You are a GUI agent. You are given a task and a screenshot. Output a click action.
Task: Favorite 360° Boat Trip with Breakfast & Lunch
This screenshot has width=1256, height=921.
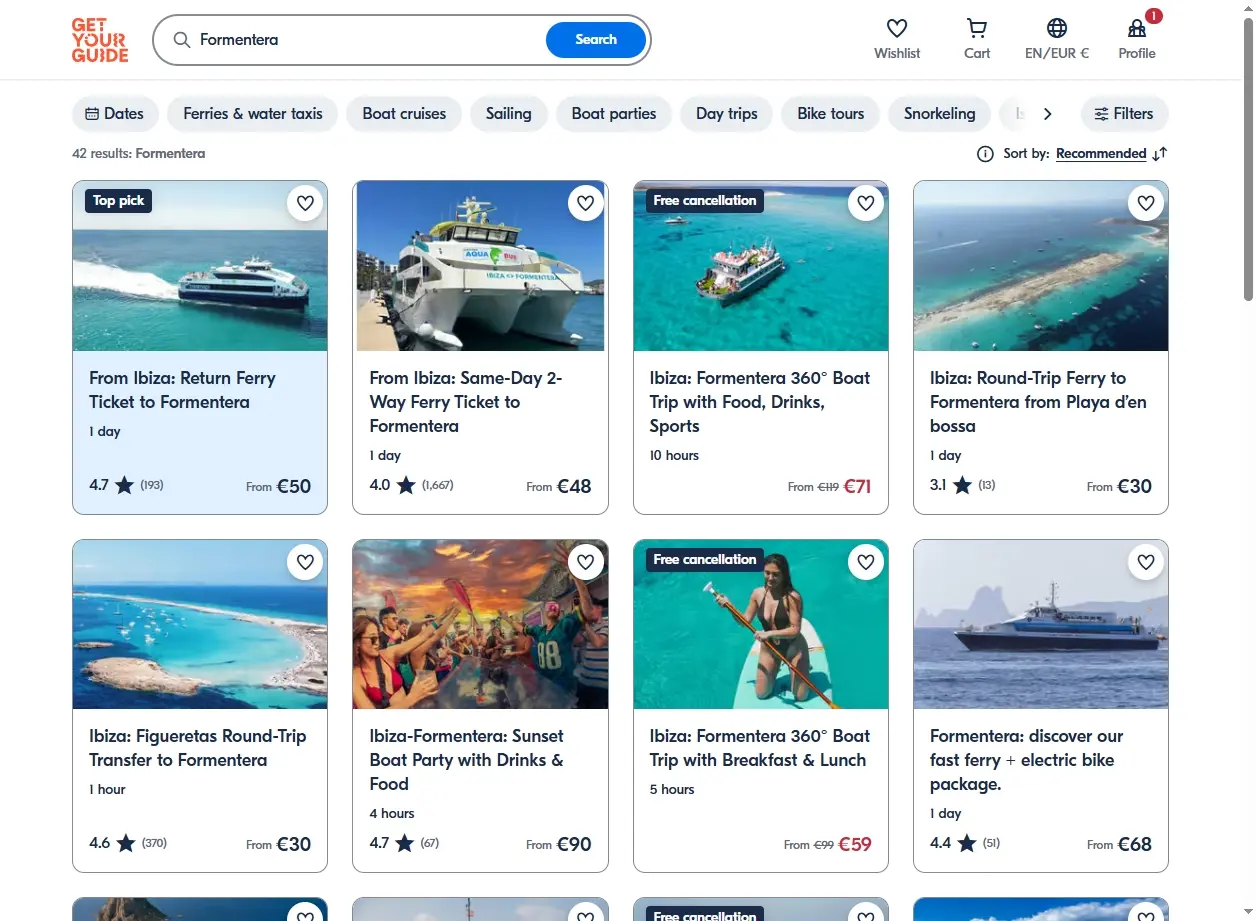[x=866, y=562]
